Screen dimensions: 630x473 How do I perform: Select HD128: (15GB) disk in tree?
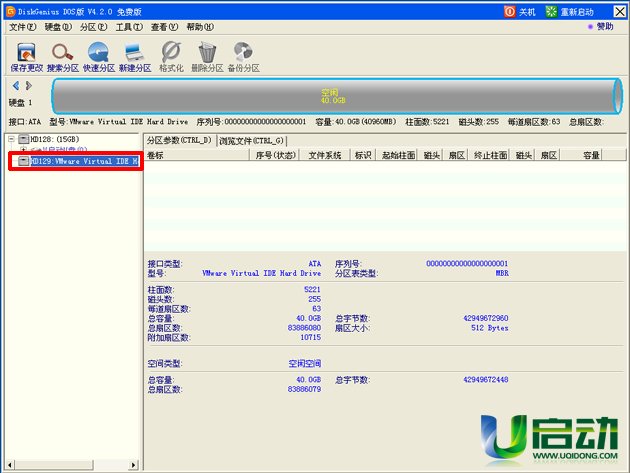(x=55, y=139)
